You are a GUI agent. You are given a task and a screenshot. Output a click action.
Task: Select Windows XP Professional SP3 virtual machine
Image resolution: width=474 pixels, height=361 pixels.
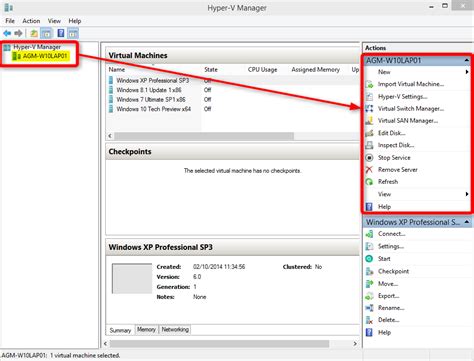[x=153, y=80]
